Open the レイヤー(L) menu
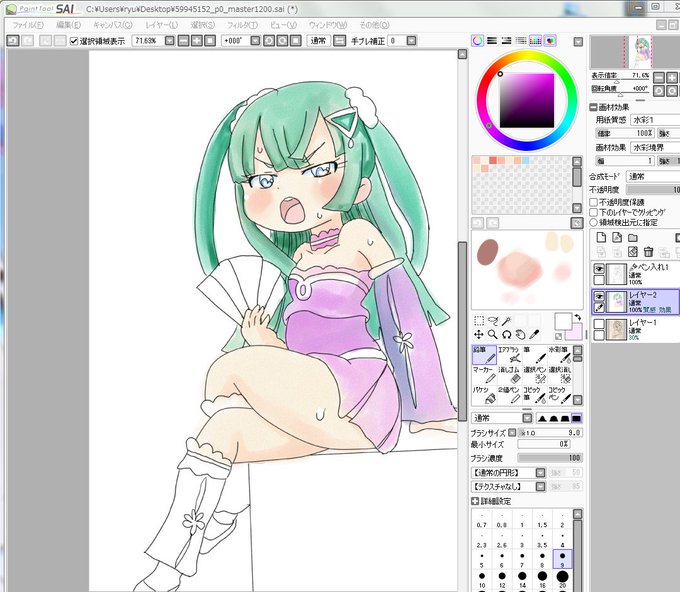The width and height of the screenshot is (680, 592). click(x=161, y=25)
